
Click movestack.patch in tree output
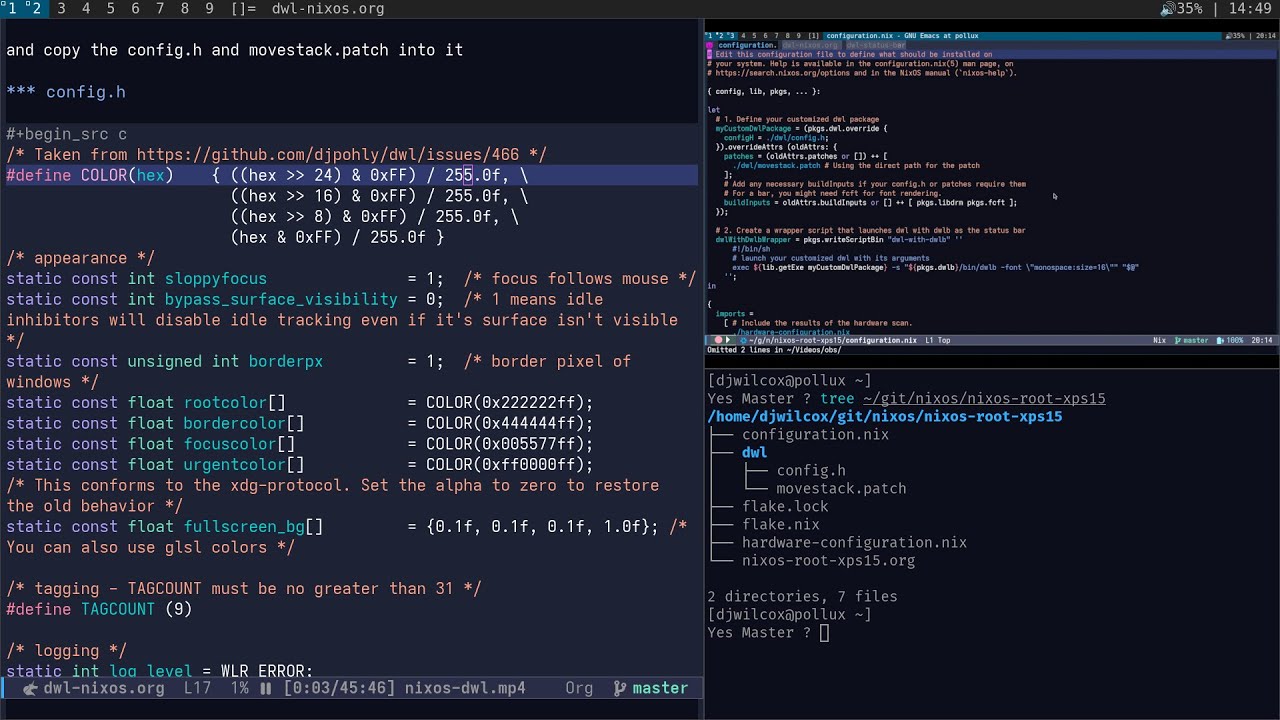pyautogui.click(x=842, y=488)
